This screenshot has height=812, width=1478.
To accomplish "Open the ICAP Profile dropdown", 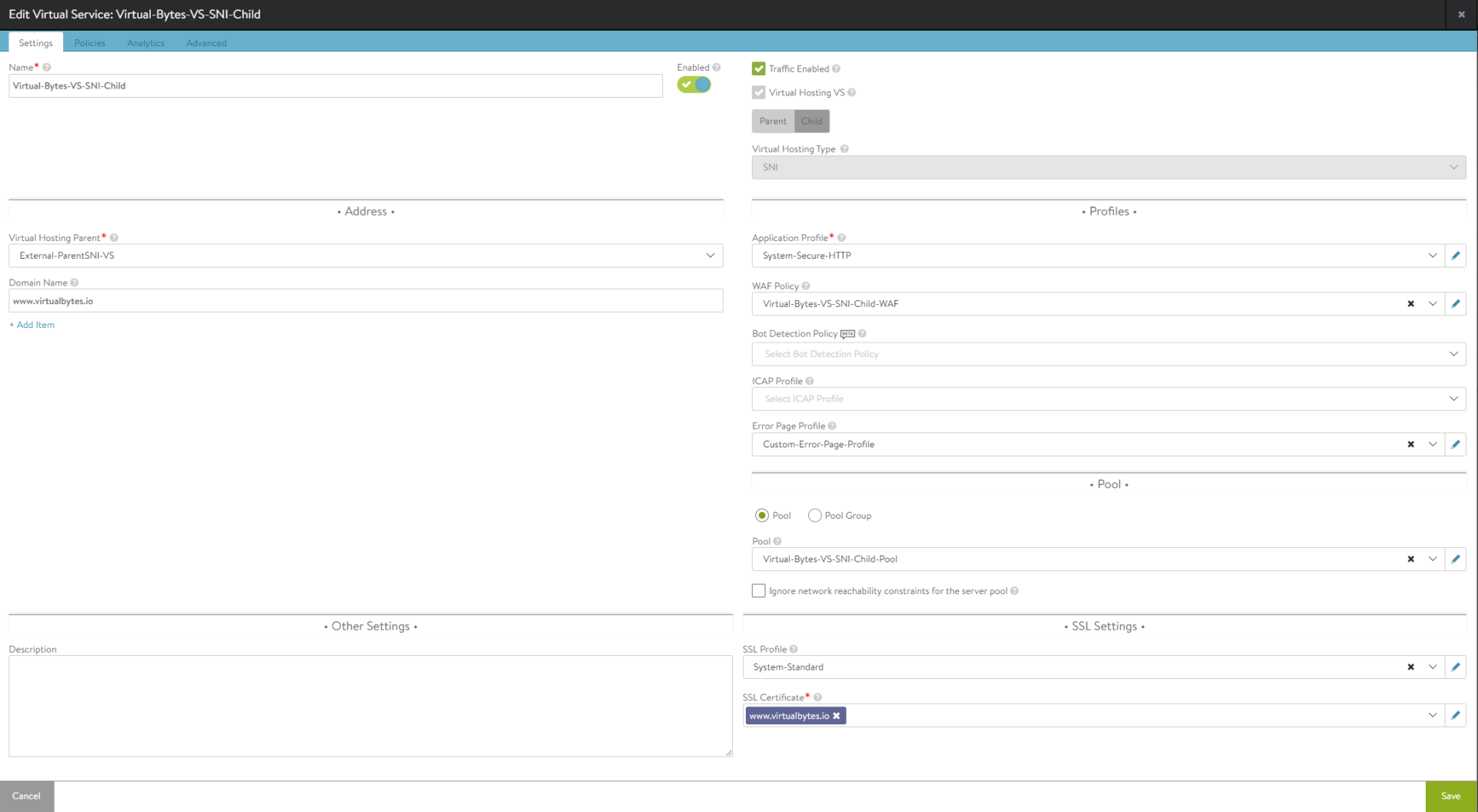I will (x=1453, y=399).
